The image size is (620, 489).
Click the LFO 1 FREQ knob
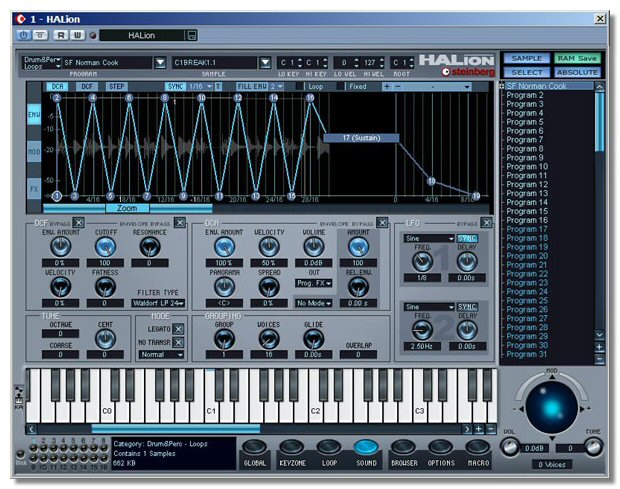click(x=422, y=262)
